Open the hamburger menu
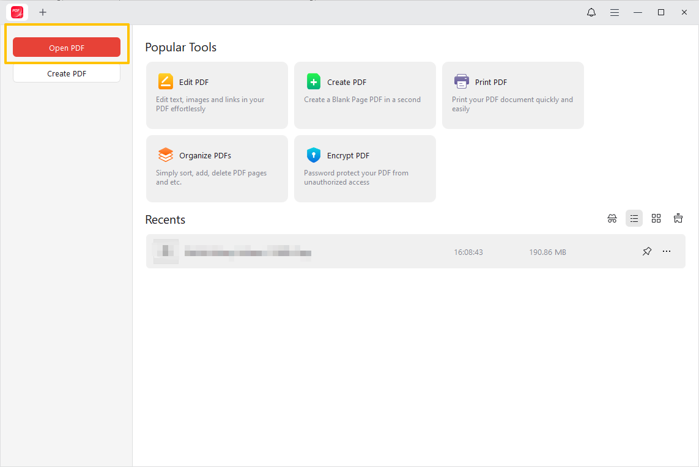The height and width of the screenshot is (468, 700). tap(614, 13)
